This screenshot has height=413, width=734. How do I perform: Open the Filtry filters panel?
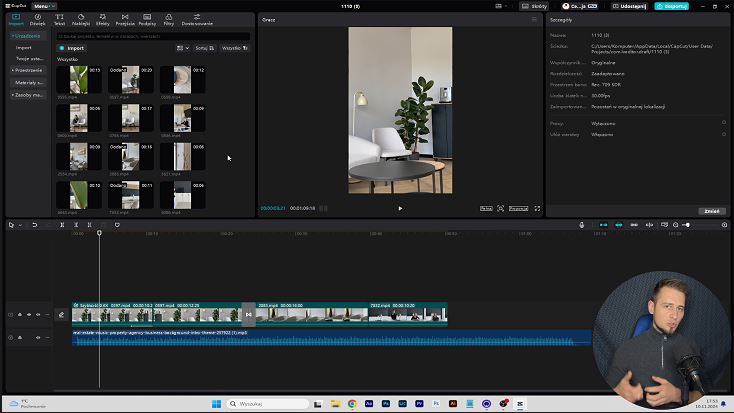pos(168,19)
